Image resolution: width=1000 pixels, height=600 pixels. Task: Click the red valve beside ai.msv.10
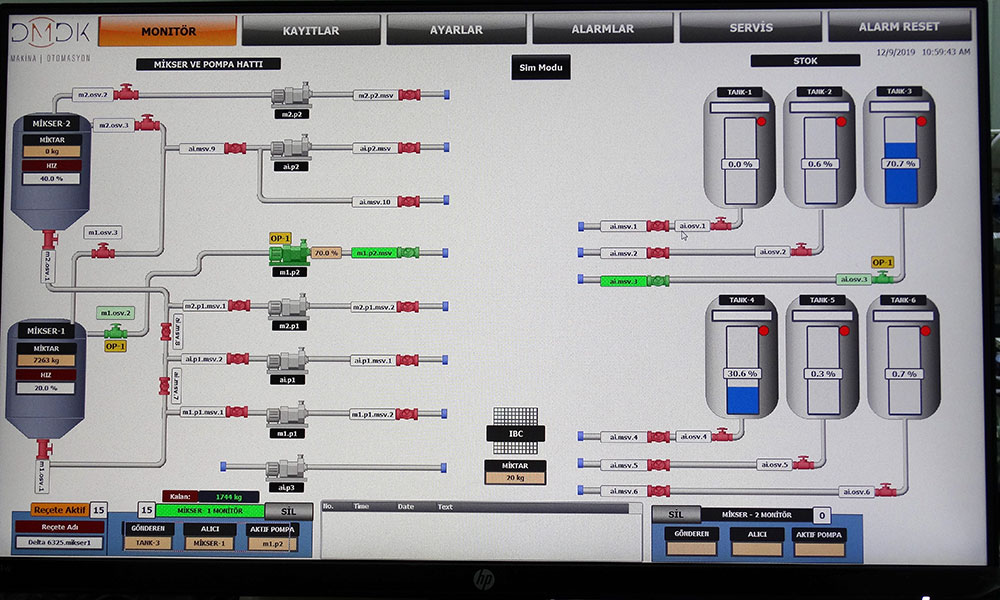tap(408, 201)
